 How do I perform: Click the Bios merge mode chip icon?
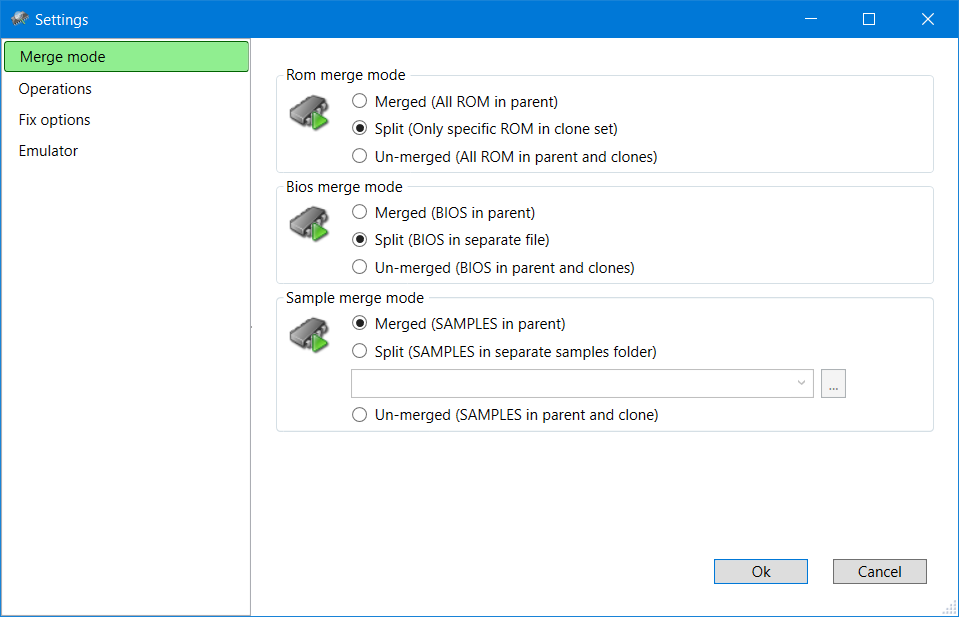coord(309,223)
